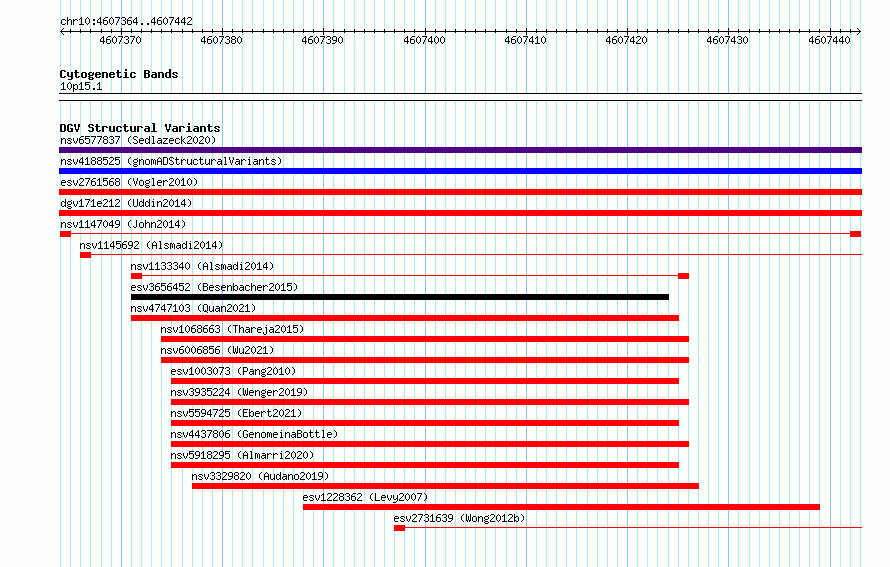The width and height of the screenshot is (890, 567).
Task: Click the red nsv5918295 Almarri2020 bar
Action: [425, 465]
